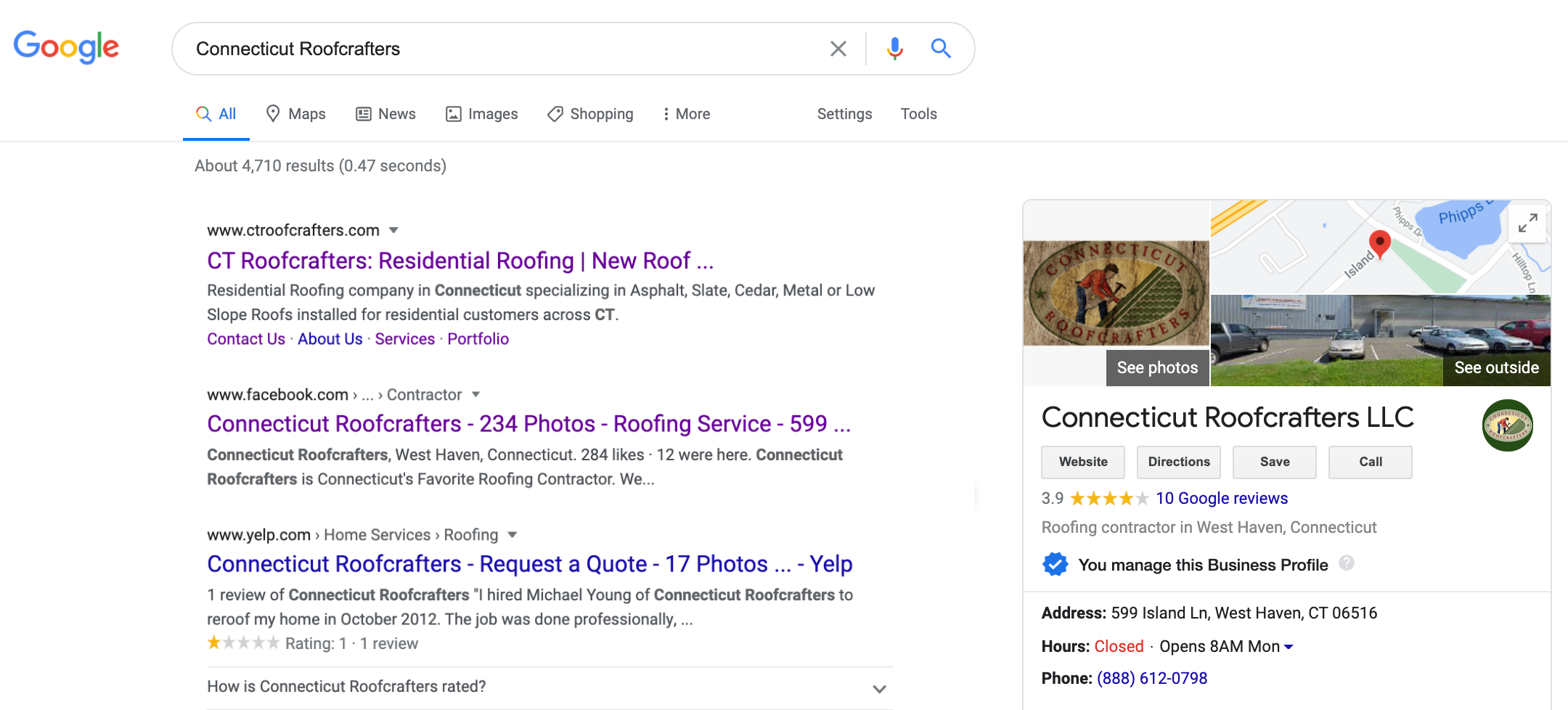Click the 'About 4,710 results' text

click(320, 166)
